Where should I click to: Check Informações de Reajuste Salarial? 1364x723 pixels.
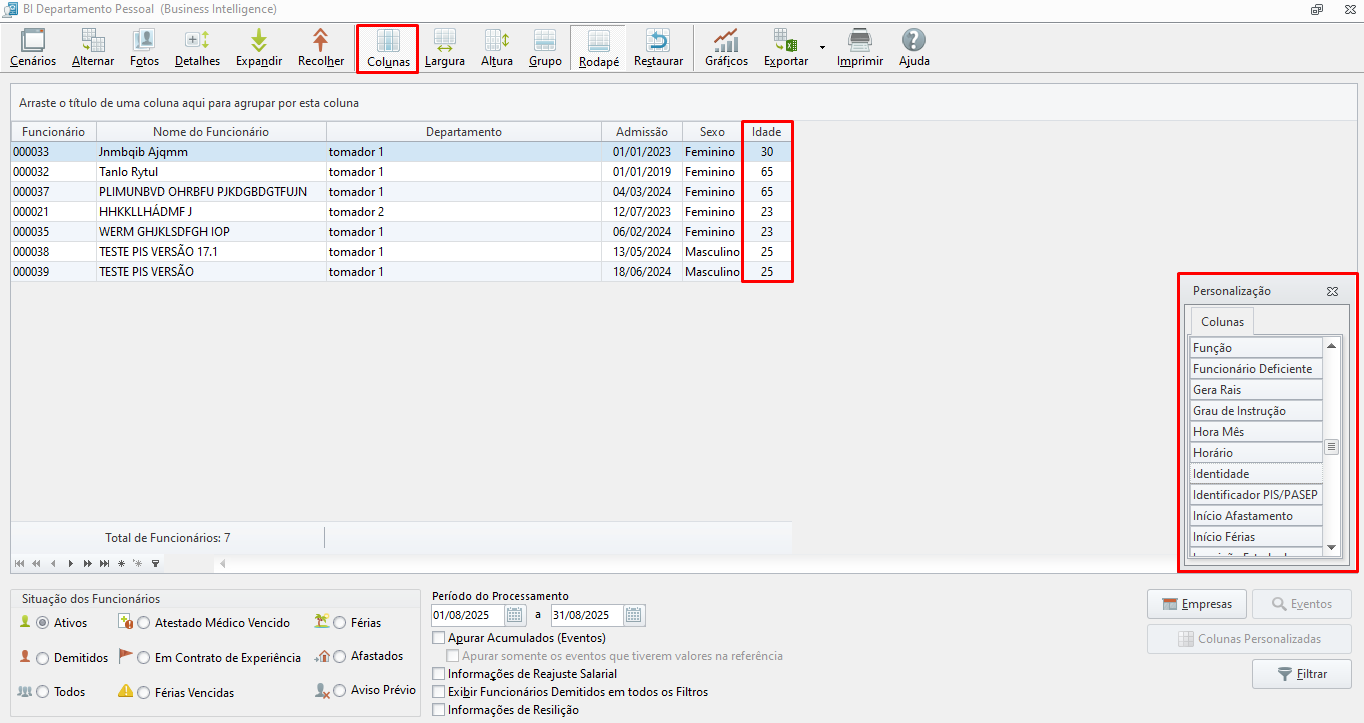click(x=438, y=674)
